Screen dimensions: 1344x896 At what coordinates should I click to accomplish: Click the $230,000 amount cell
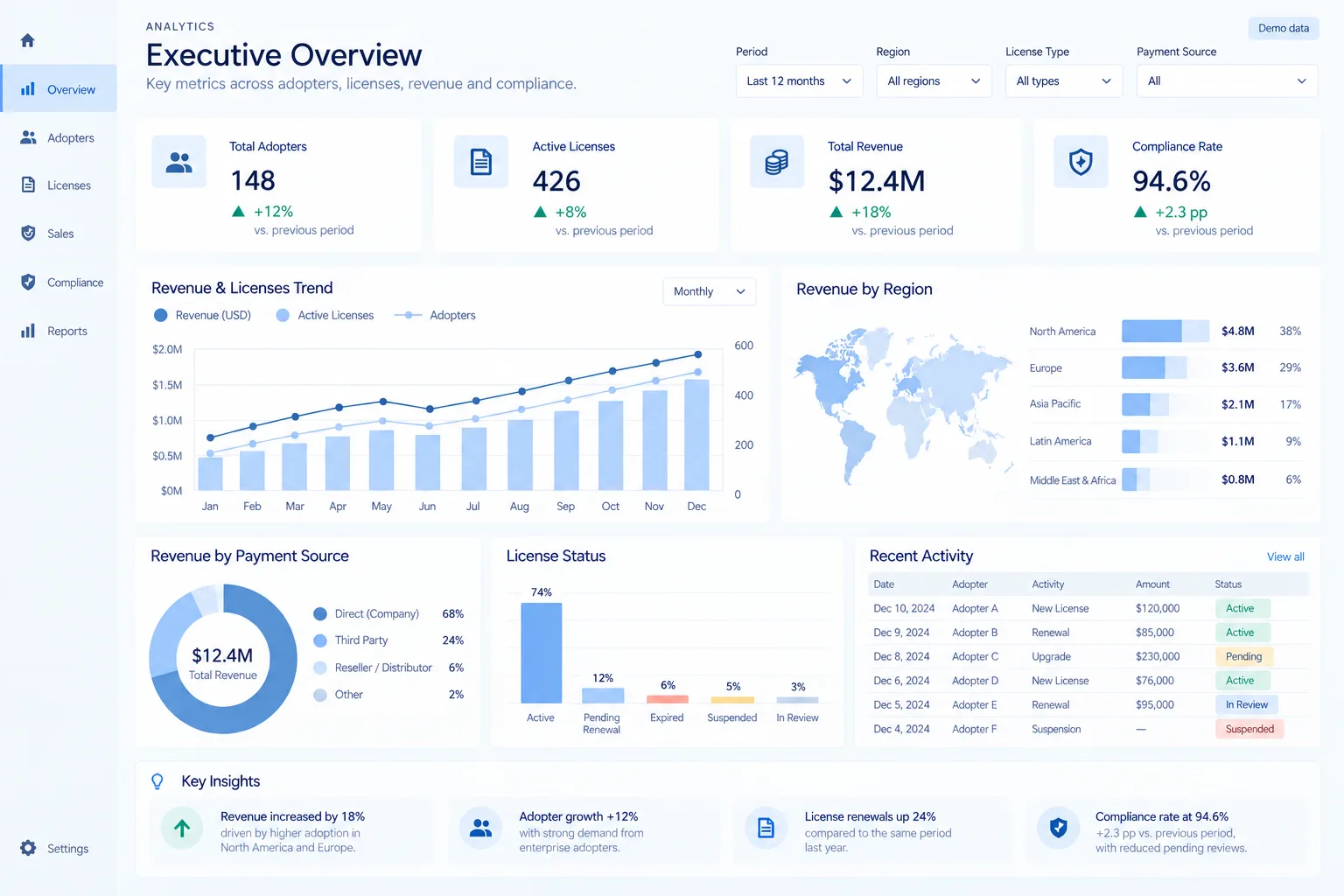[x=1158, y=656]
